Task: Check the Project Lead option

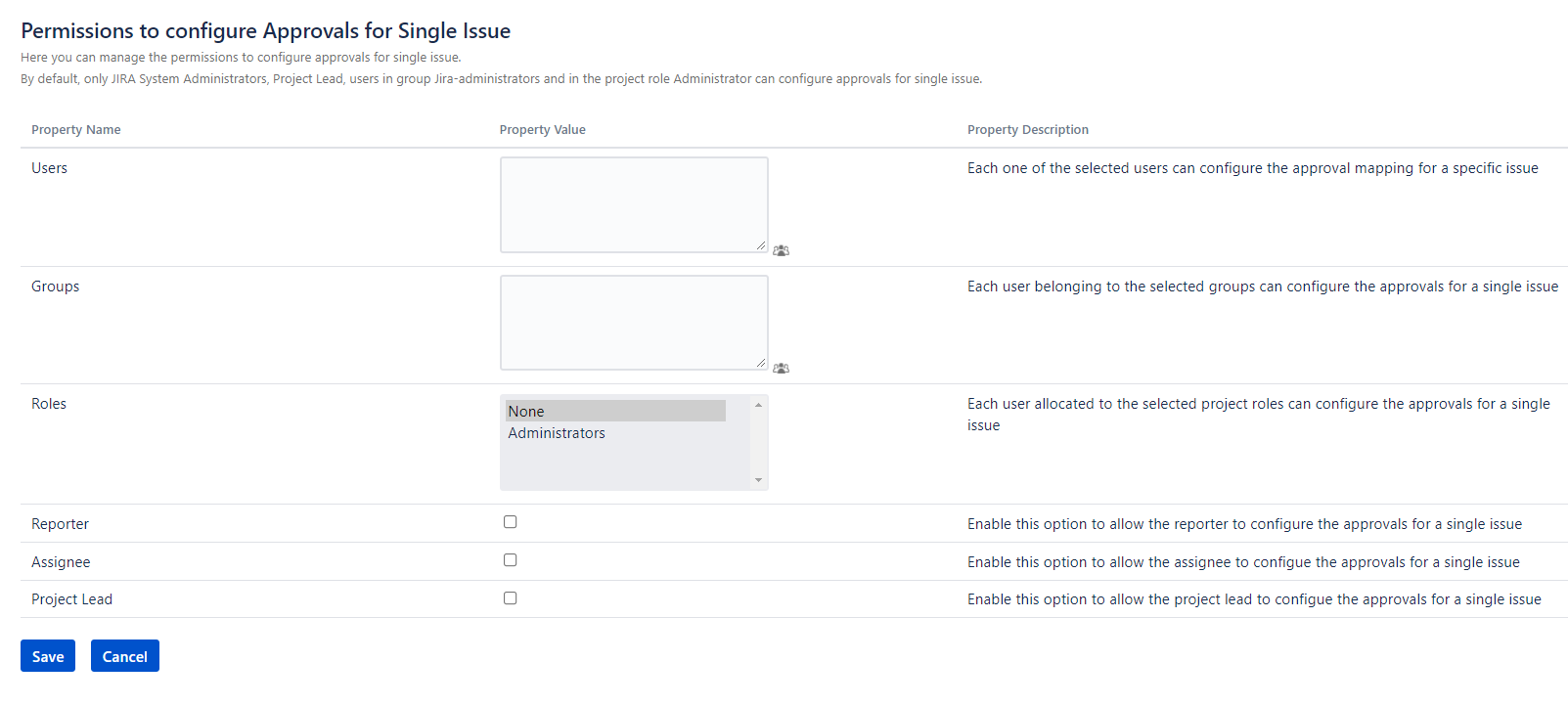Action: click(x=510, y=598)
